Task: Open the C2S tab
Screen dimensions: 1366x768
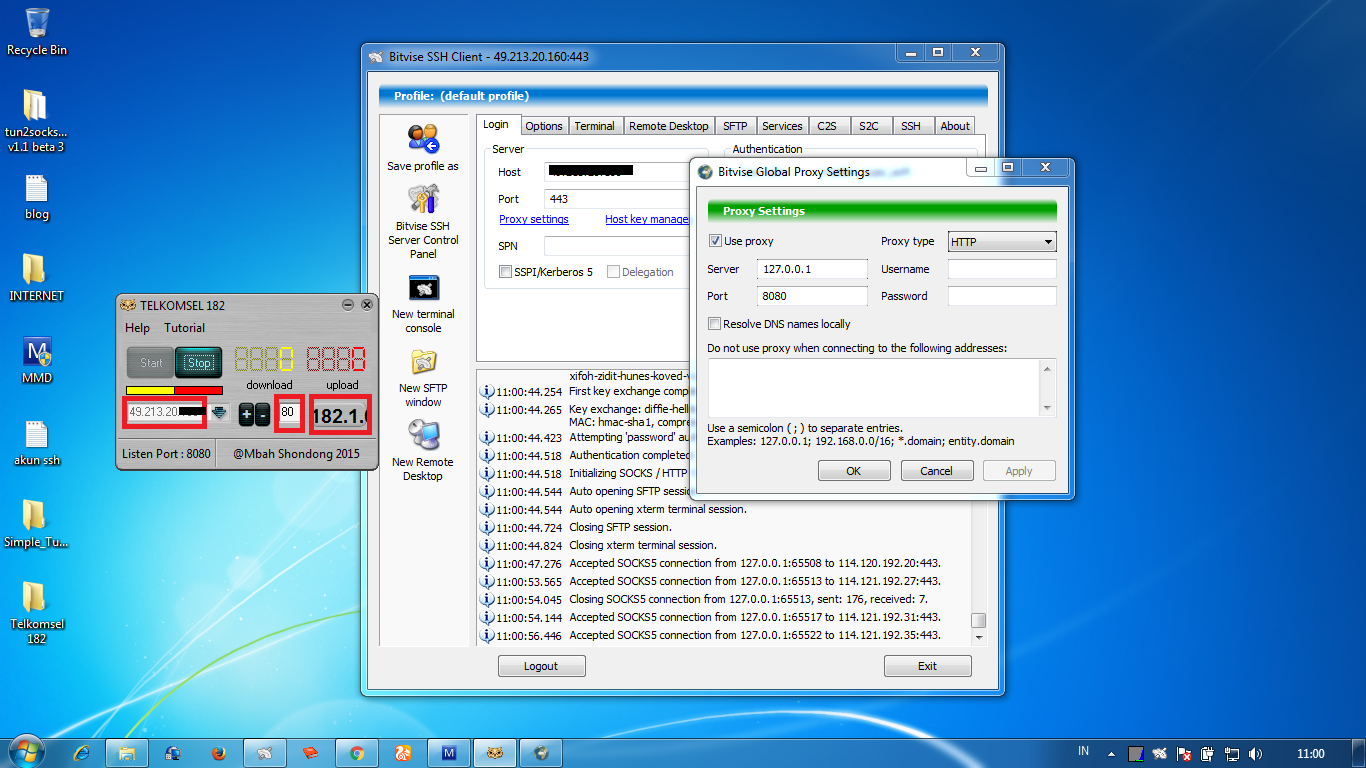Action: pyautogui.click(x=827, y=126)
